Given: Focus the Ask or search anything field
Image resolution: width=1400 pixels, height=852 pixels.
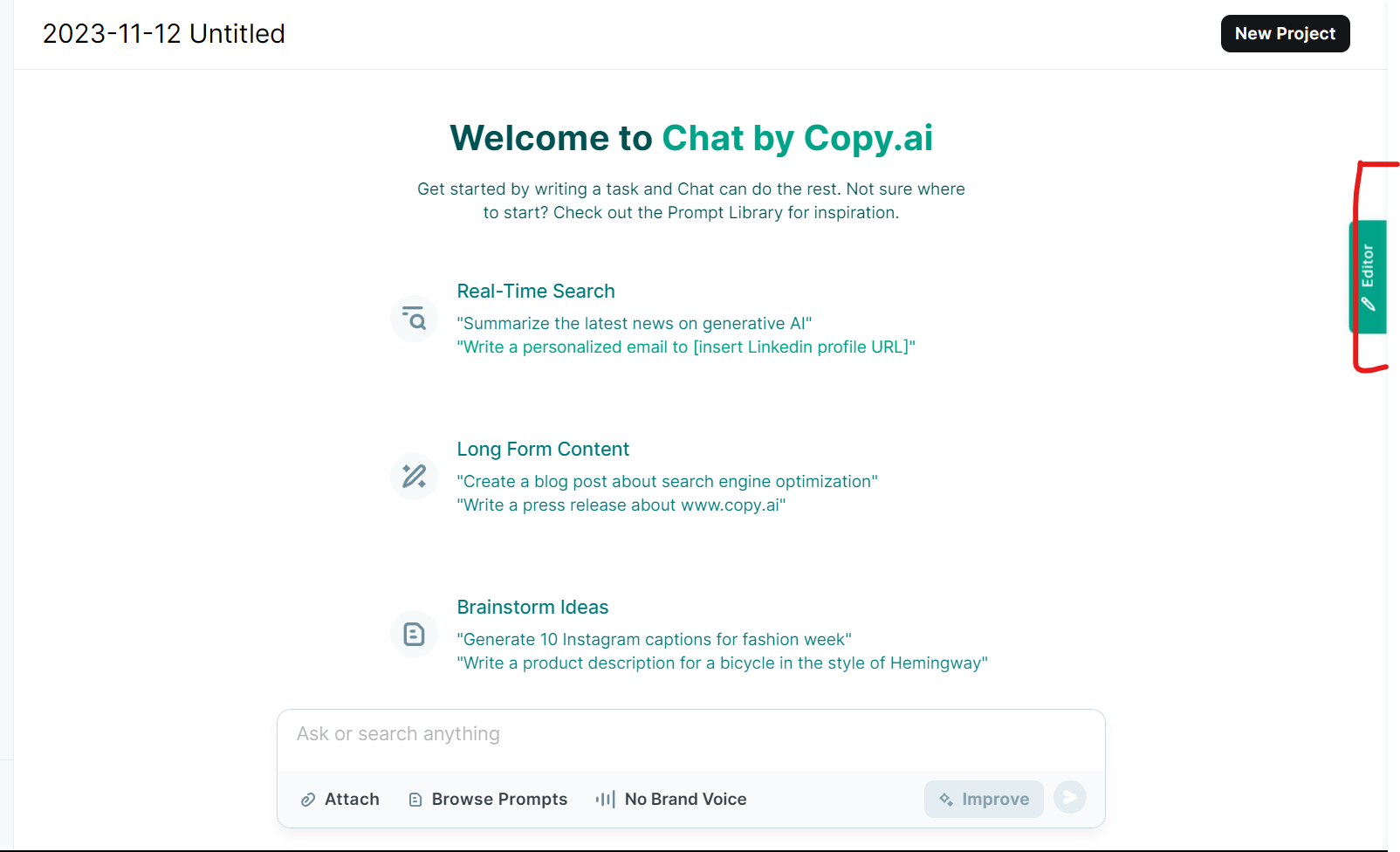Looking at the screenshot, I should point(691,734).
